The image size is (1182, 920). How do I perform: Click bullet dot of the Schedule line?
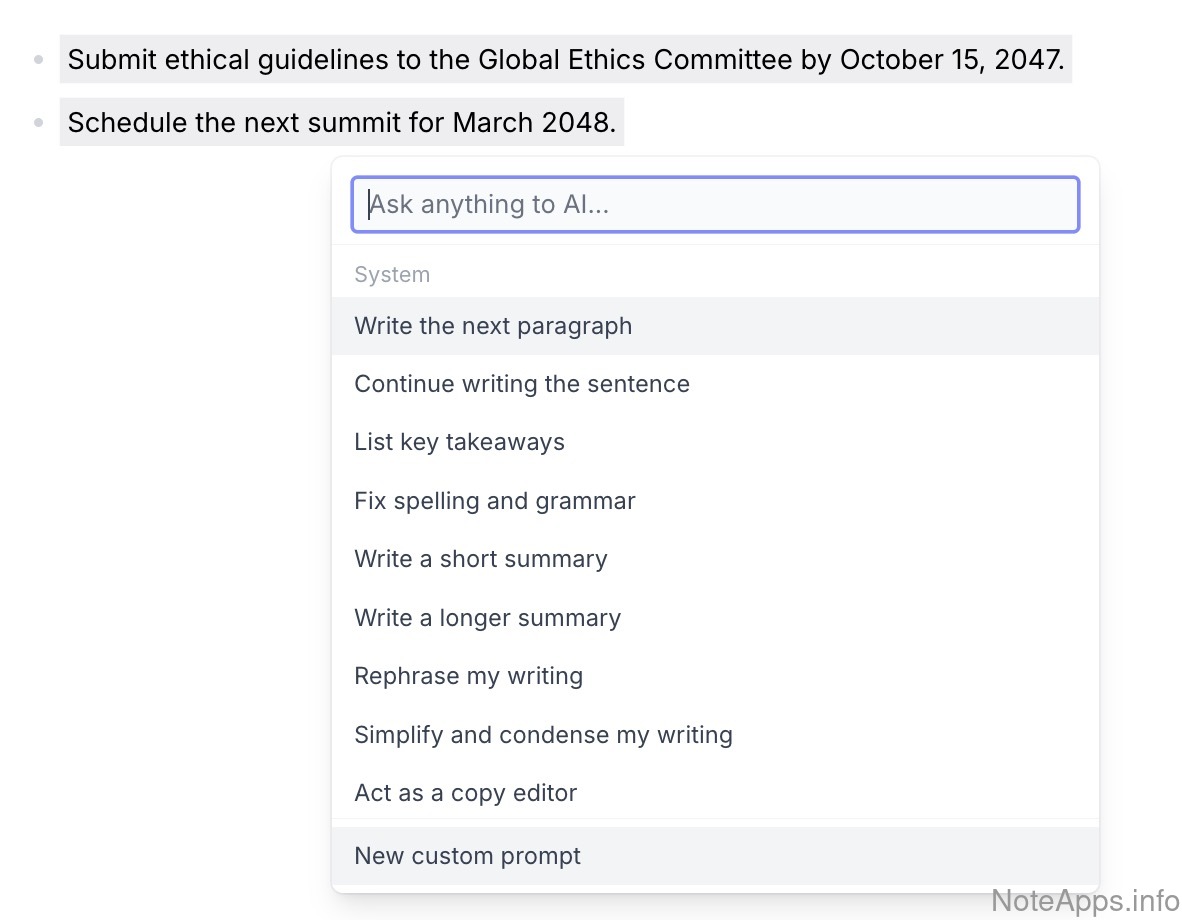39,123
